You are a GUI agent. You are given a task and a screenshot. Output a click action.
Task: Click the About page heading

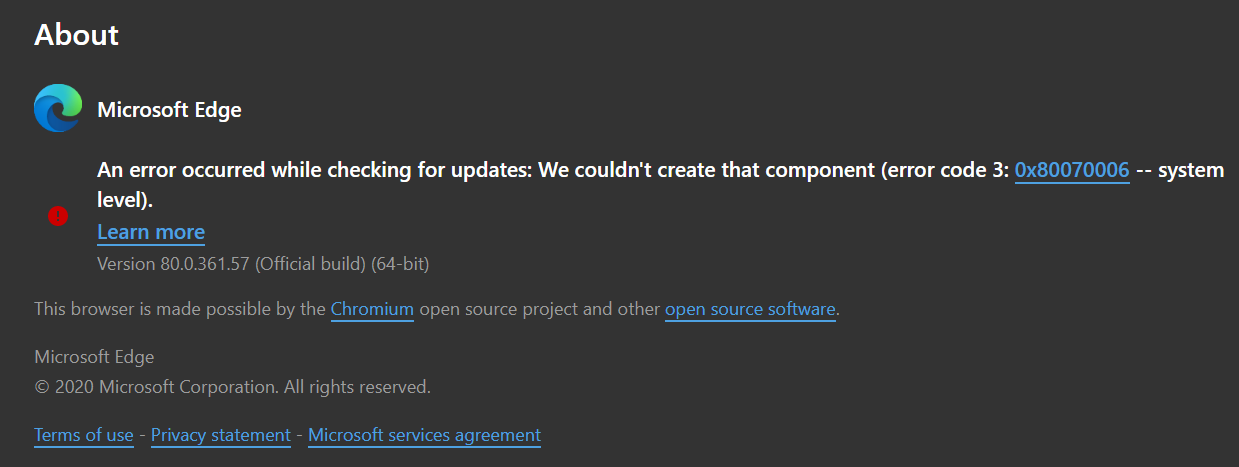tap(76, 35)
